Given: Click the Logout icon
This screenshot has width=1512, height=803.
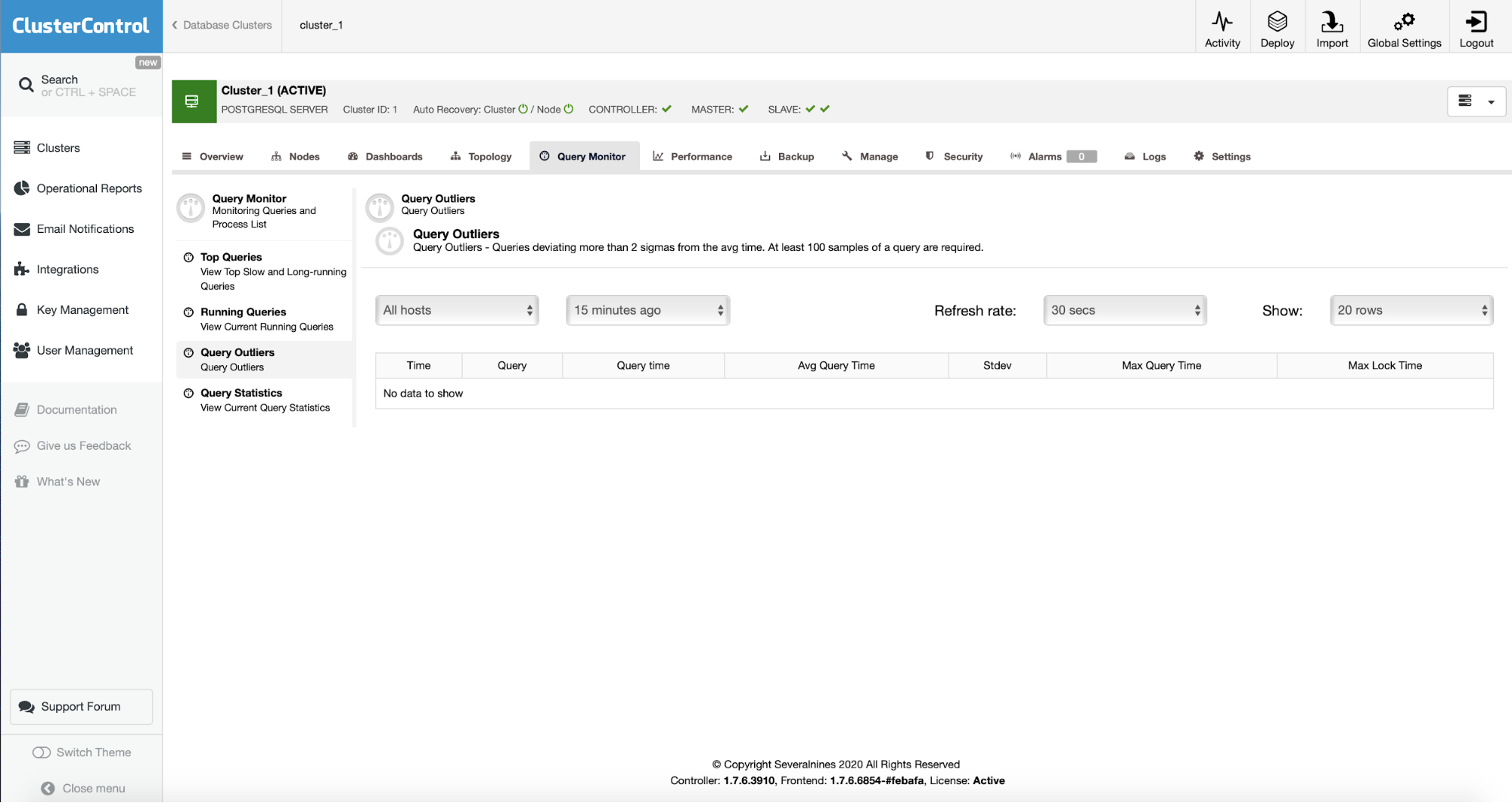Looking at the screenshot, I should click(x=1476, y=21).
